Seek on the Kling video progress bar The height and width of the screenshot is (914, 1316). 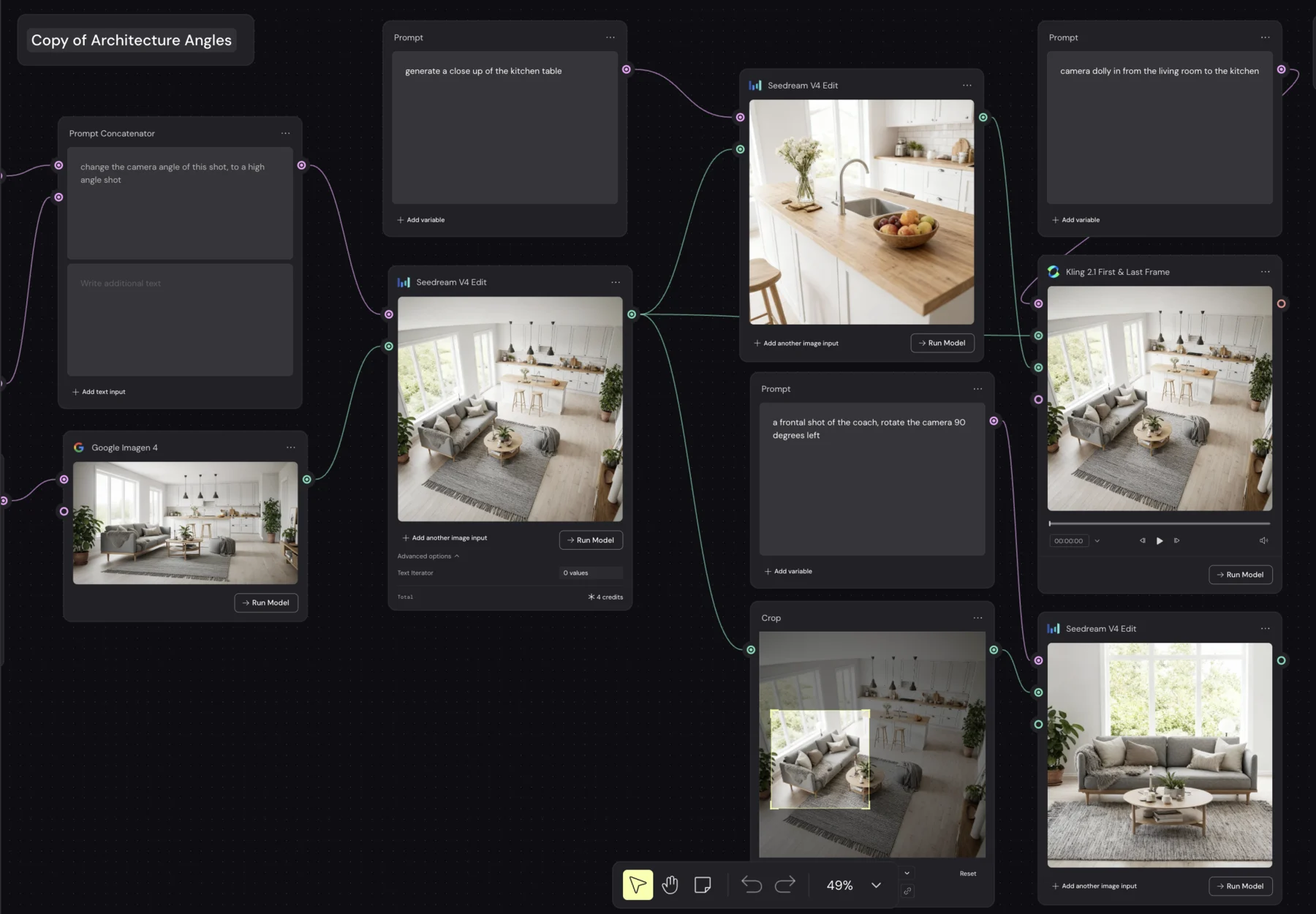1160,524
